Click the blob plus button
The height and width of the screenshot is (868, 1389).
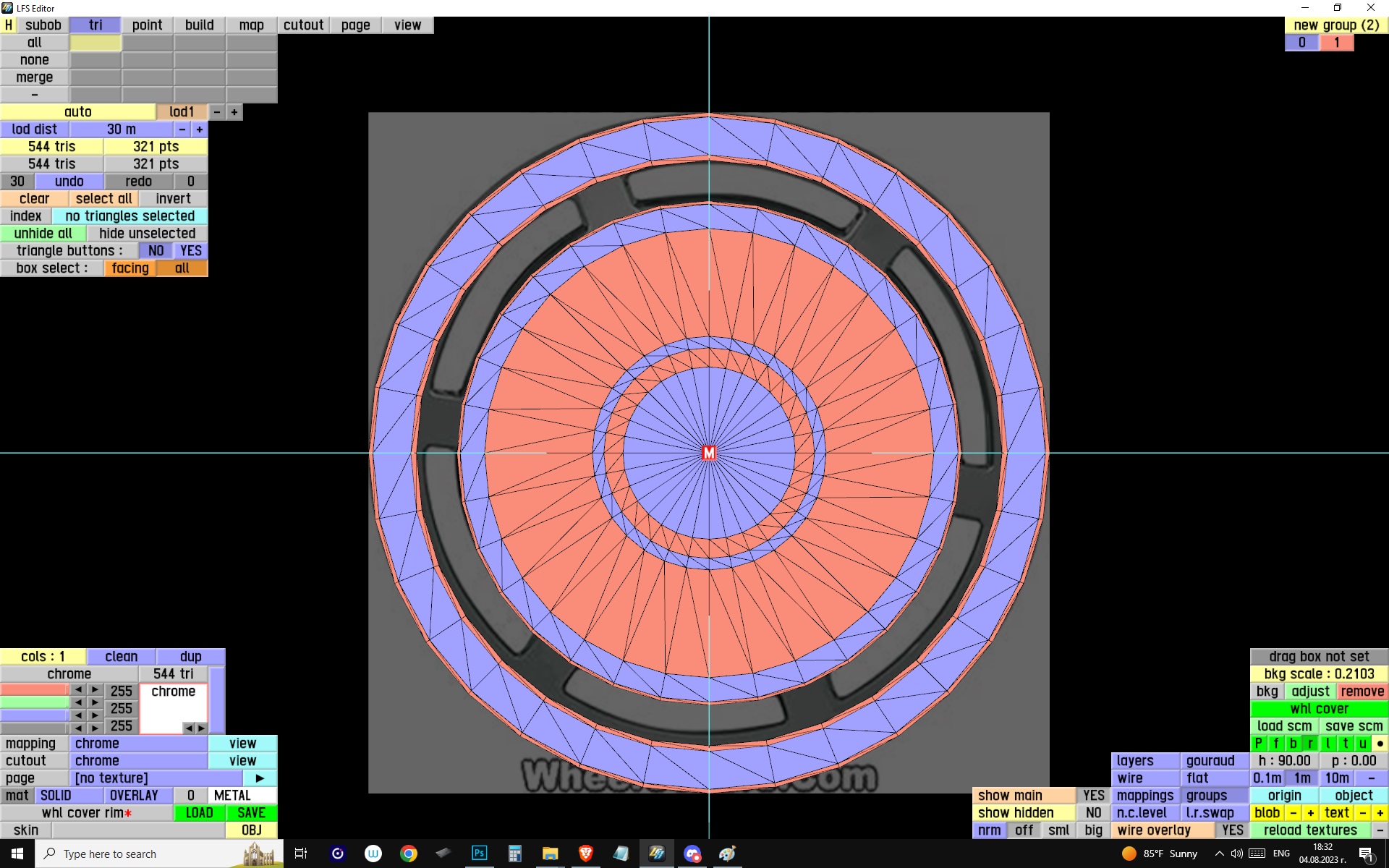click(x=1310, y=813)
